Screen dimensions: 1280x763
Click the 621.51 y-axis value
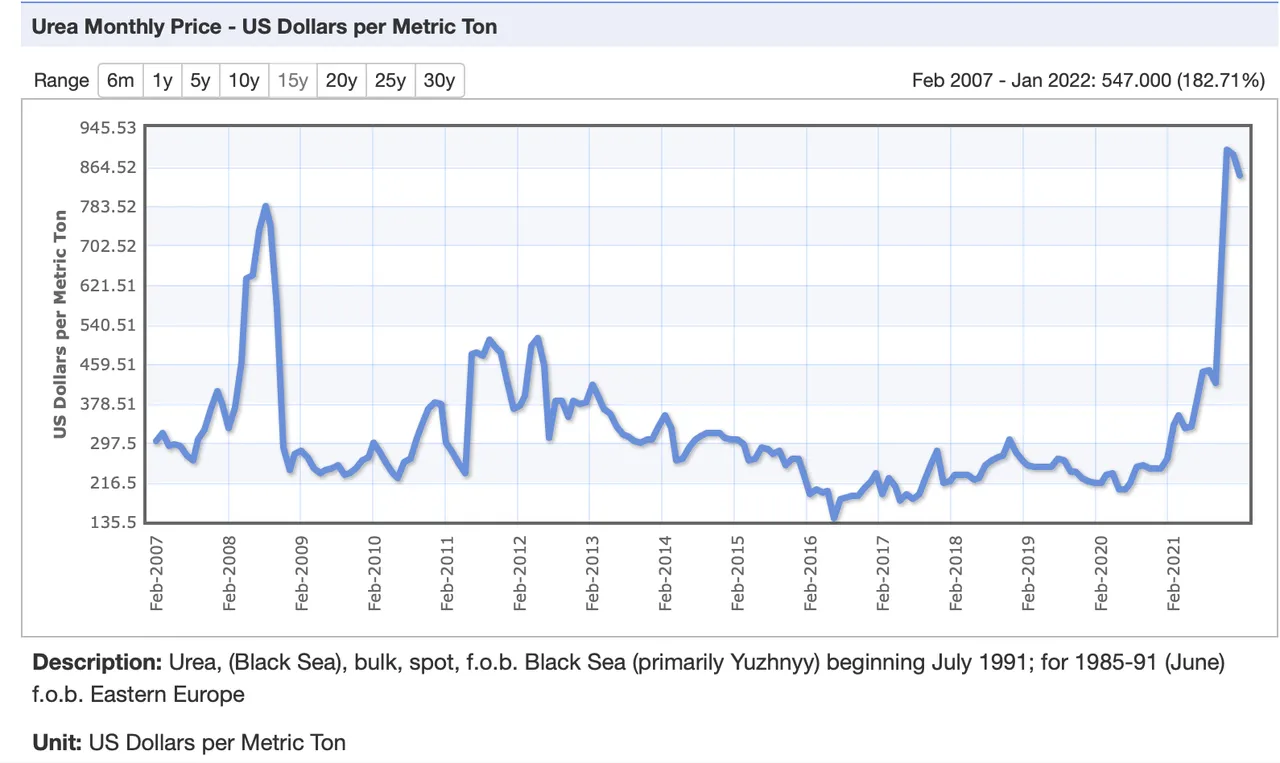click(109, 286)
